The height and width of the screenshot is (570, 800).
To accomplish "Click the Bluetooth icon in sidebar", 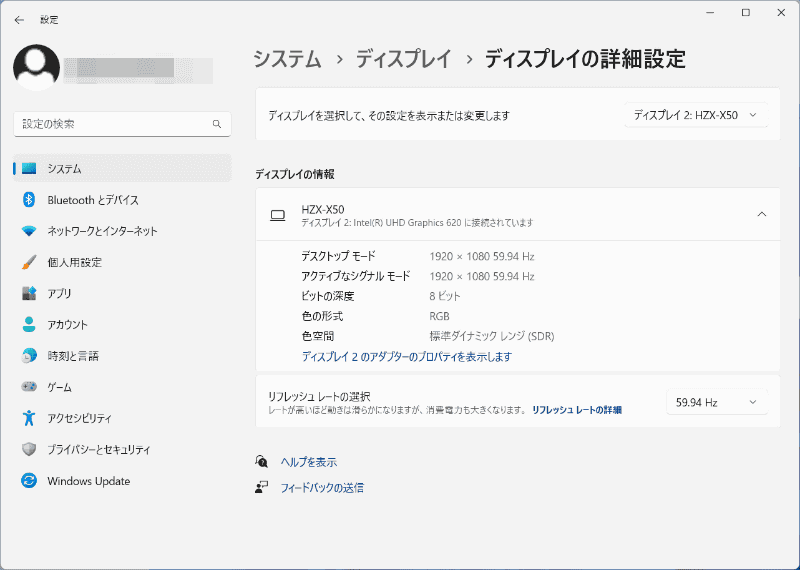I will tap(29, 200).
